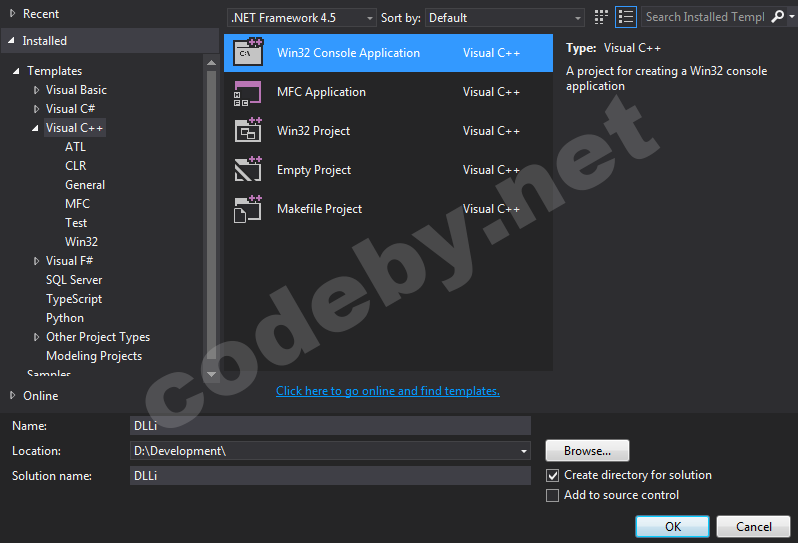Select the Win32 category in tree
This screenshot has width=798, height=543.
(81, 242)
